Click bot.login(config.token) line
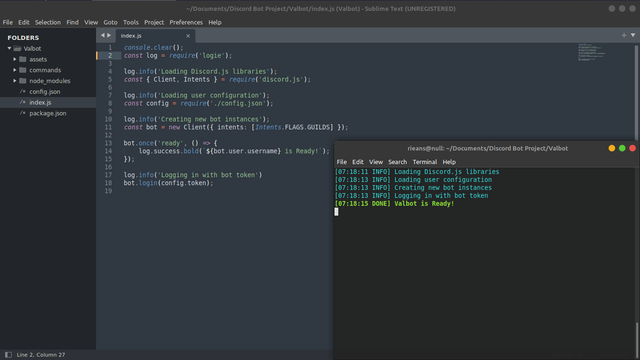 point(169,183)
